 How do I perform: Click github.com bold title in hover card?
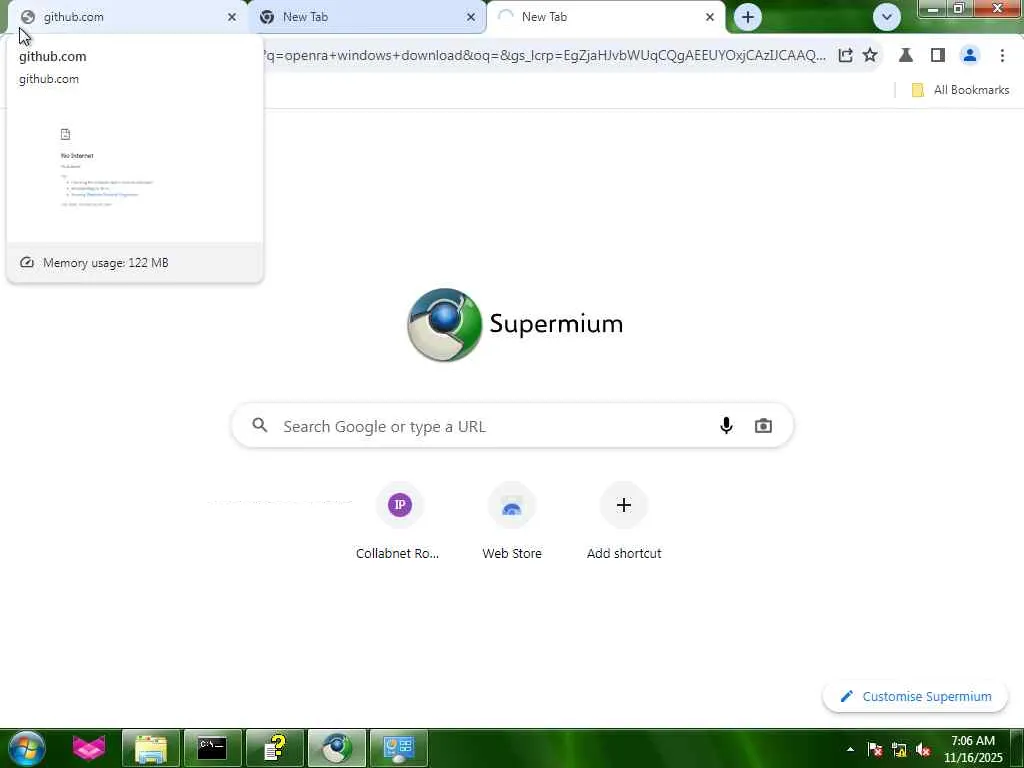(x=53, y=56)
